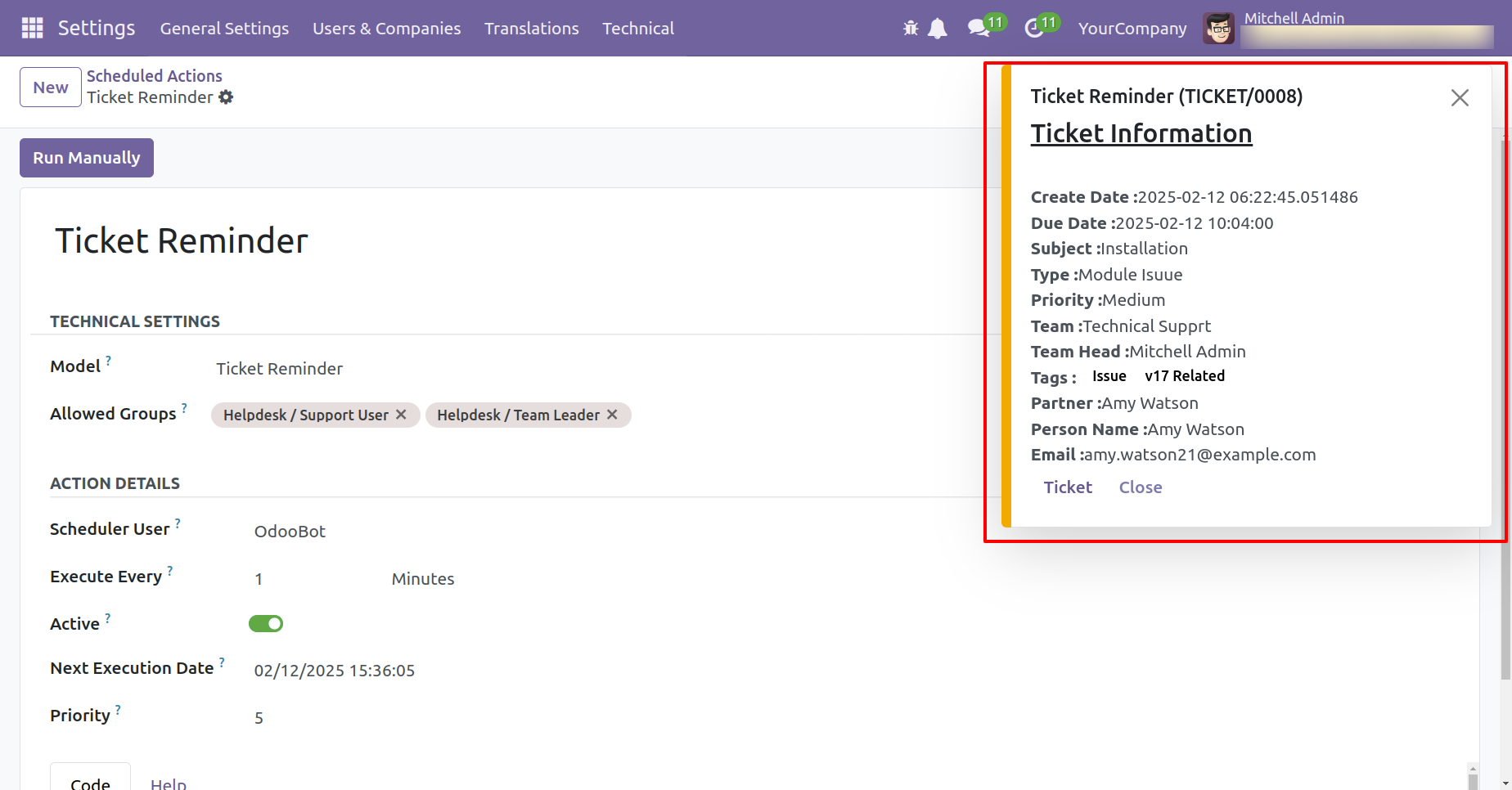Open YourCompany company switcher
Screen dimensions: 1512x790
click(1132, 29)
